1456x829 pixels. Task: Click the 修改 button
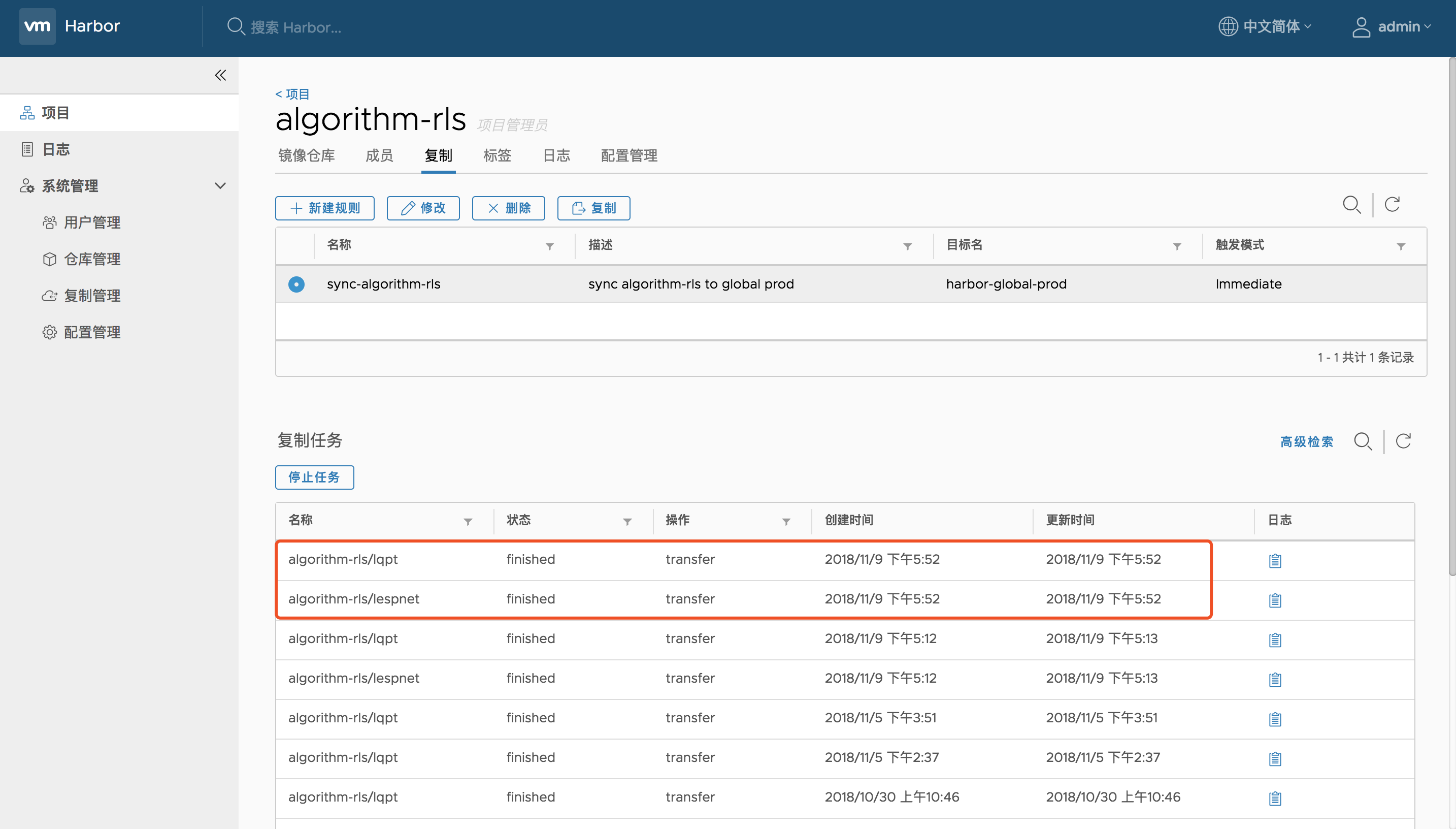click(x=423, y=208)
